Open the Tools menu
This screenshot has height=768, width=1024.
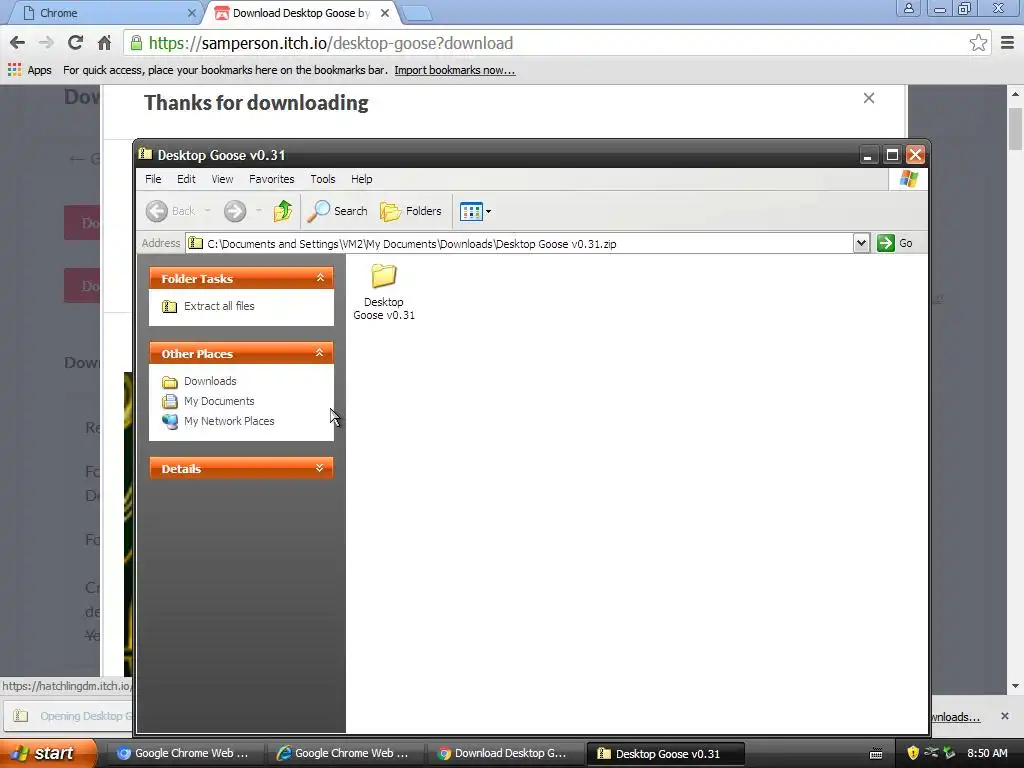point(323,179)
